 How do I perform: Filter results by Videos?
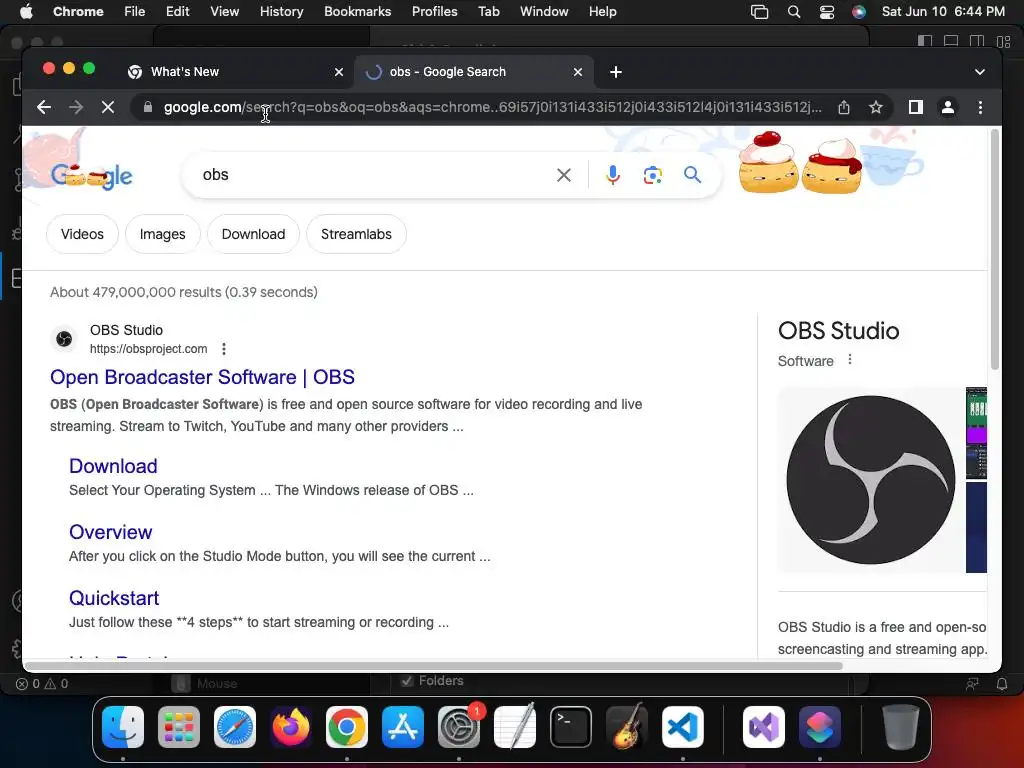click(82, 234)
